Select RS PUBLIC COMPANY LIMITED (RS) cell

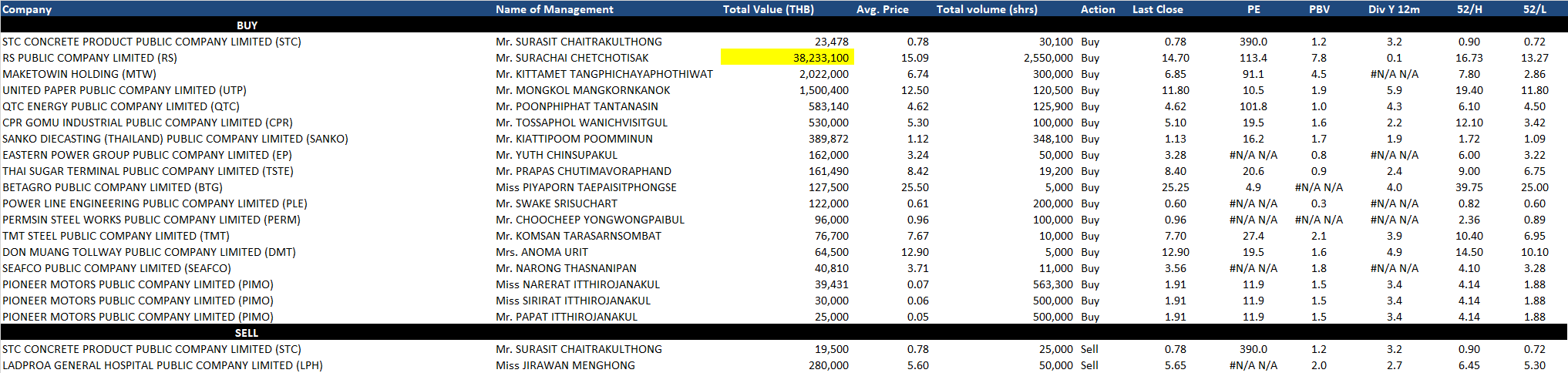point(89,58)
